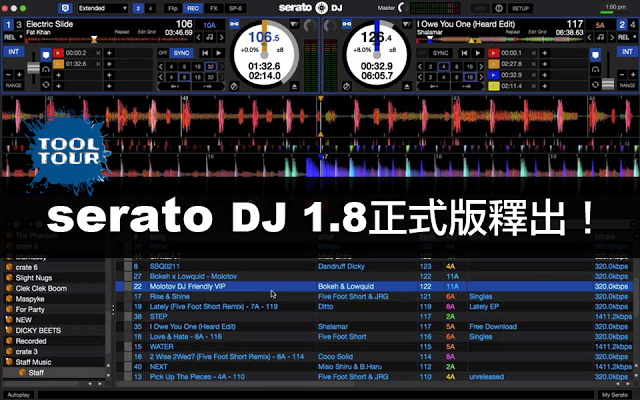
Task: Jump to previous track on deck 1
Action: click(205, 53)
